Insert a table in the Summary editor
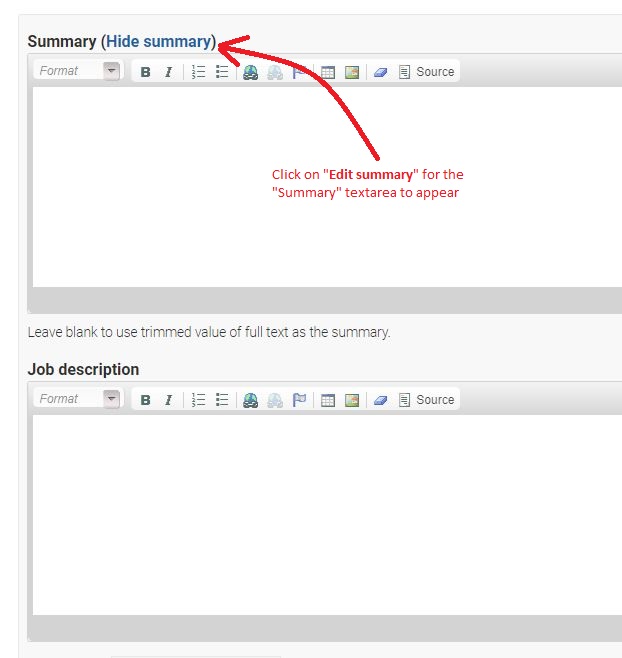622x658 pixels. click(328, 72)
